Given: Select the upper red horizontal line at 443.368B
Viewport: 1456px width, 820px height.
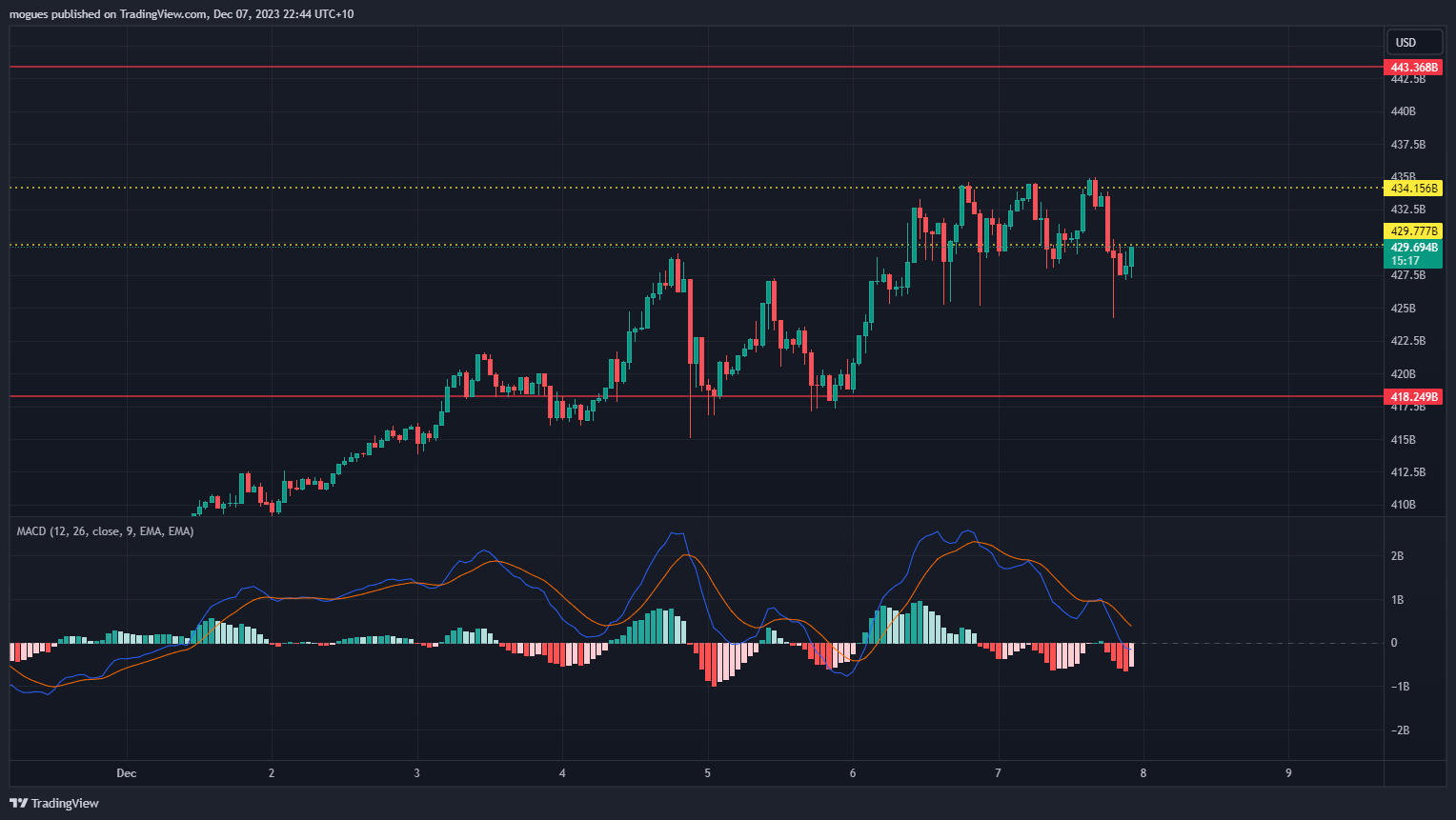Looking at the screenshot, I should coord(696,67).
